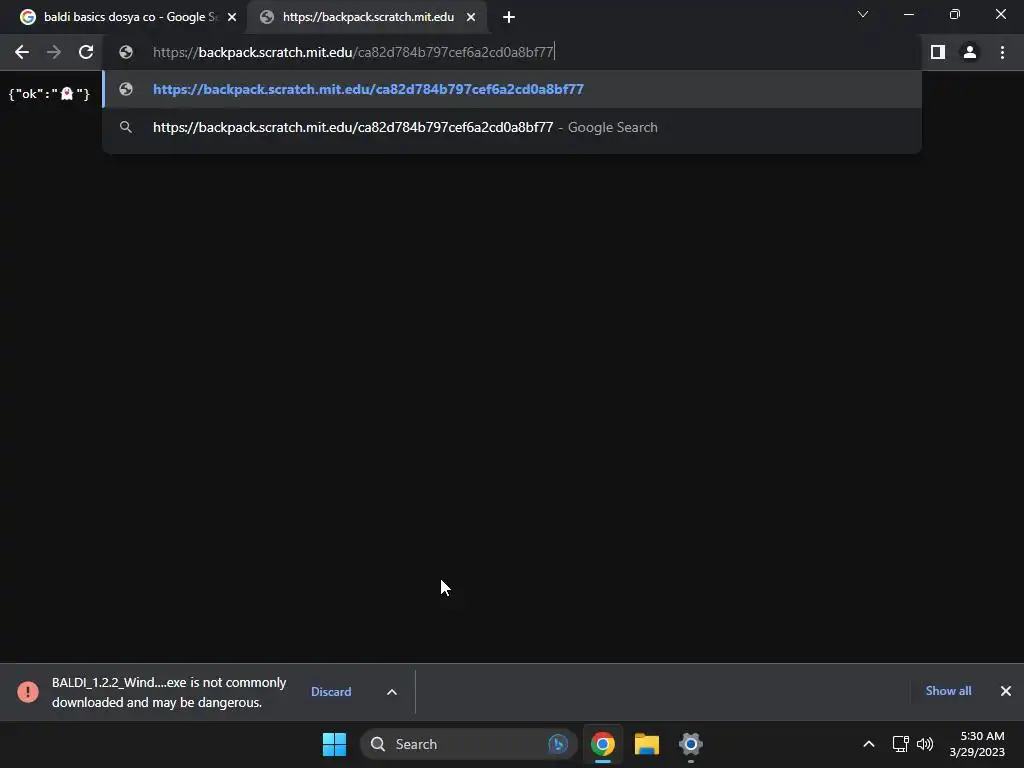The height and width of the screenshot is (768, 1024).
Task: Click the forward navigation arrow
Action: point(54,52)
